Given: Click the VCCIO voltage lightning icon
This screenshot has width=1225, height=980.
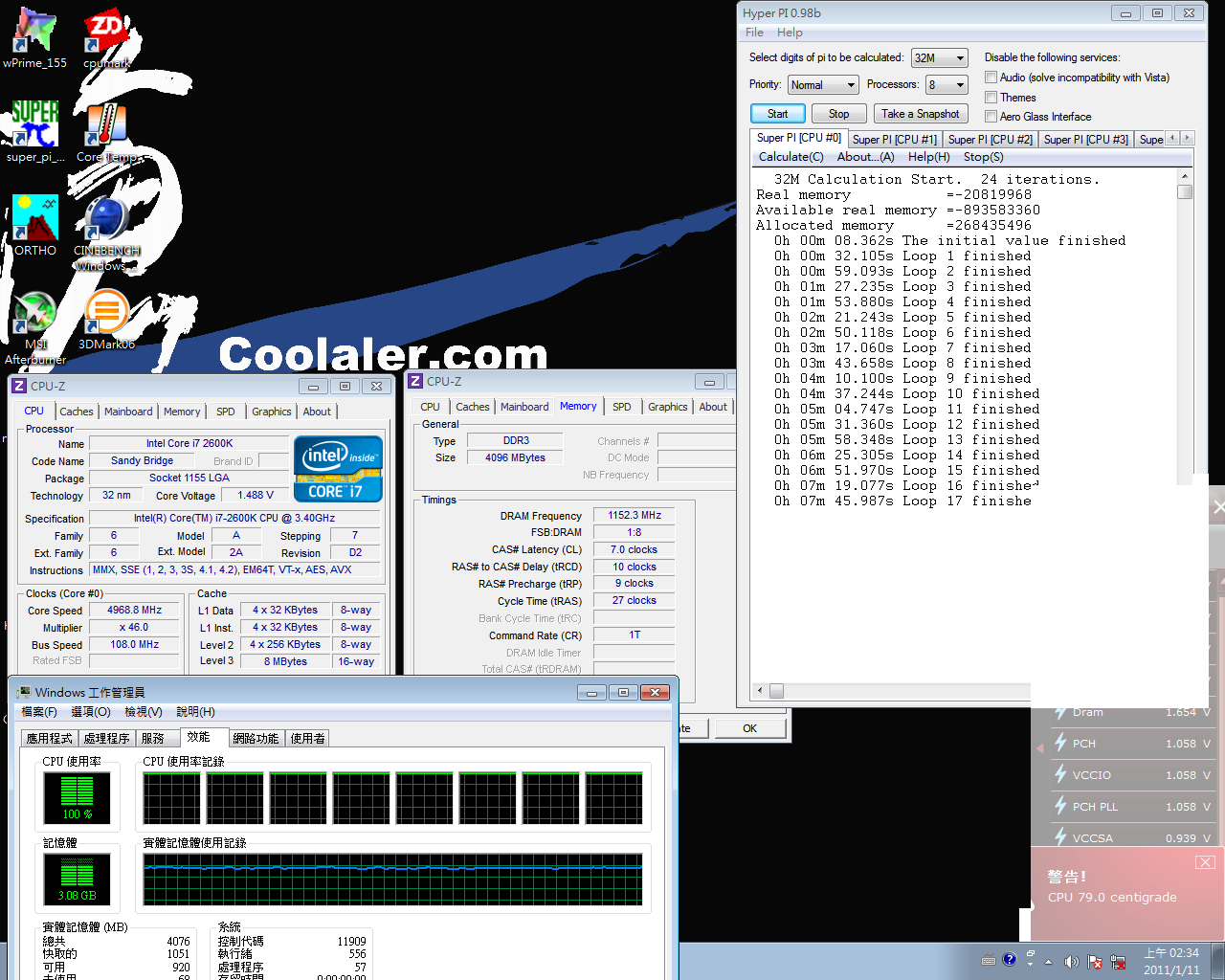Looking at the screenshot, I should (x=1060, y=774).
